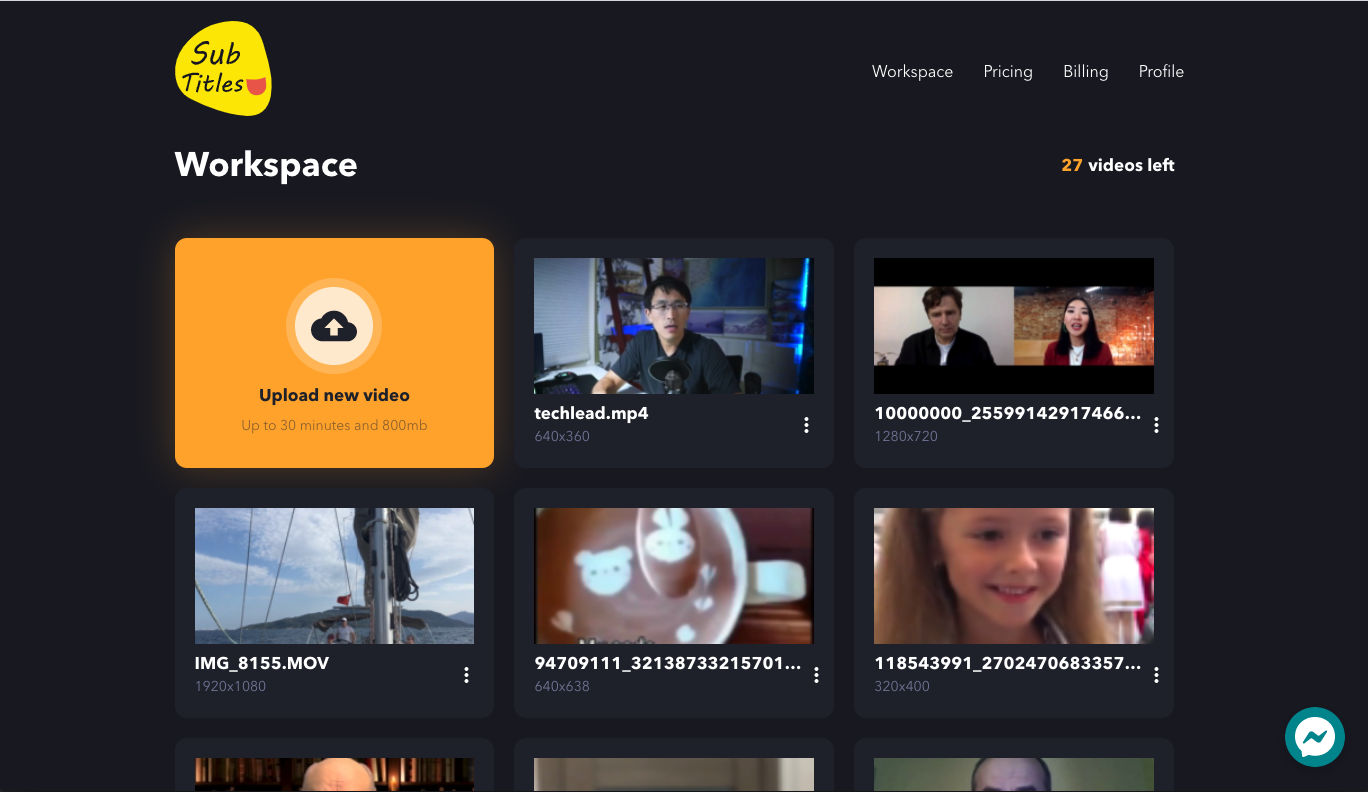The width and height of the screenshot is (1368, 792).
Task: Click the techlead.mp4 file name
Action: [591, 413]
